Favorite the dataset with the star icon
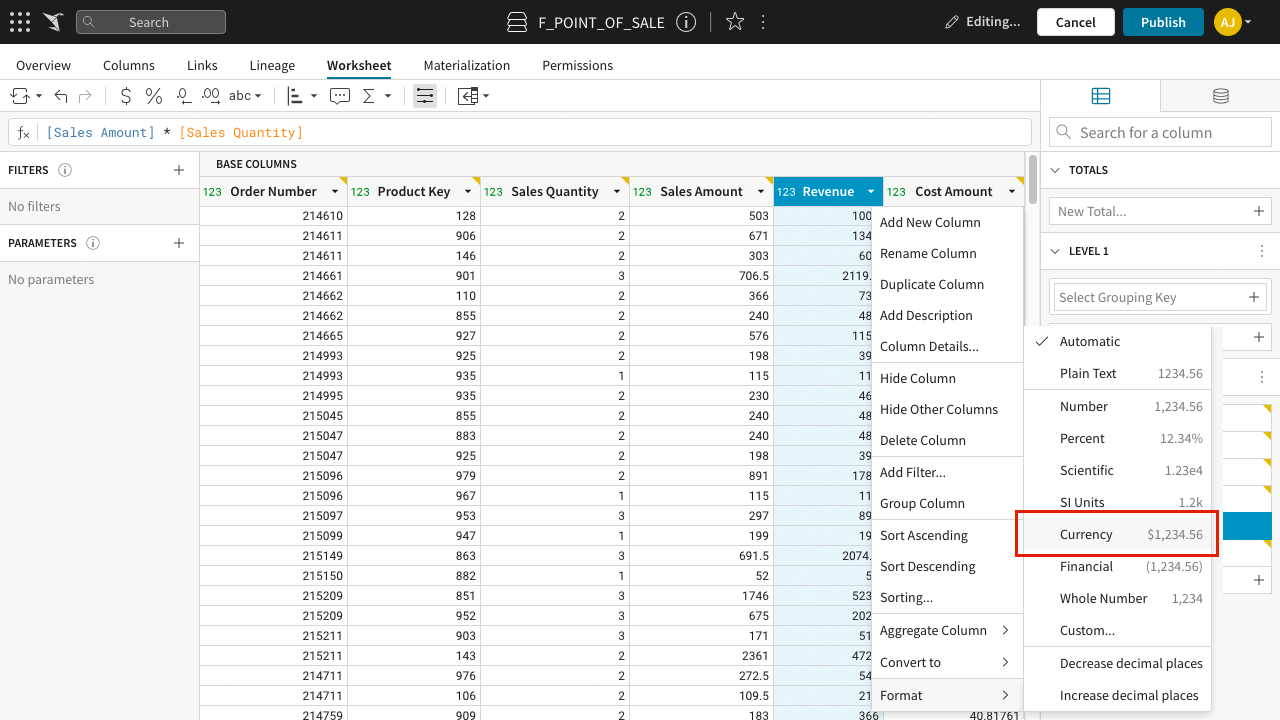Image resolution: width=1280 pixels, height=720 pixels. click(735, 22)
